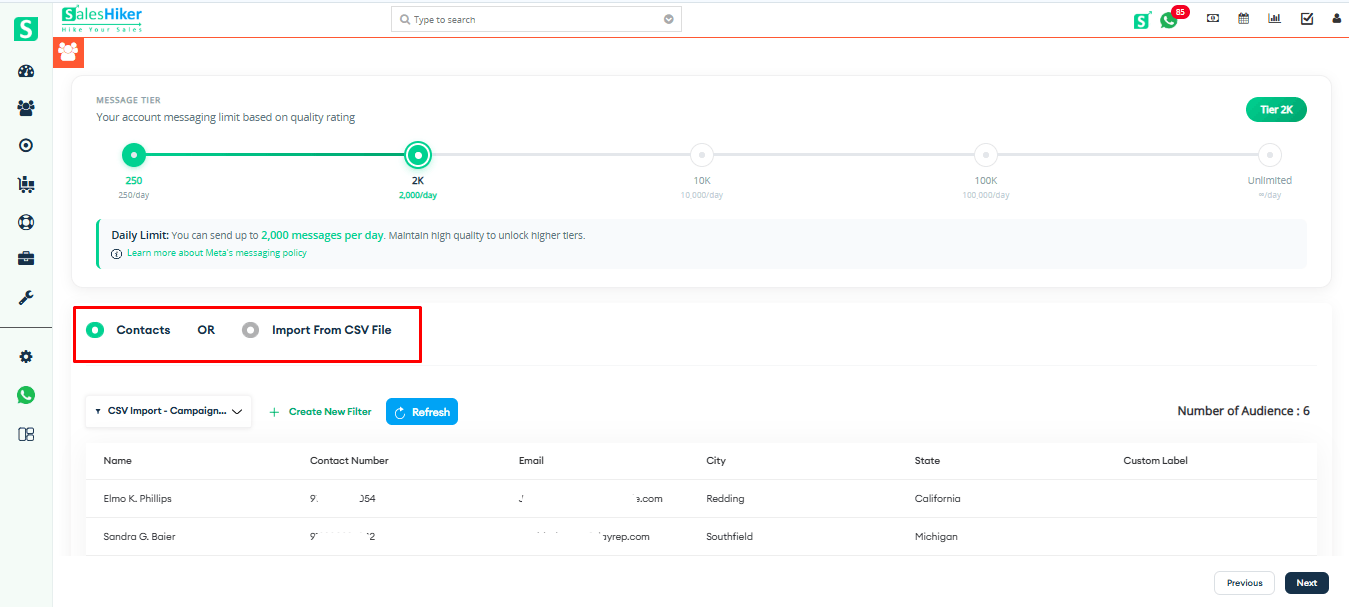The height and width of the screenshot is (607, 1349).
Task: Click the settings gear in sidebar
Action: 26,357
